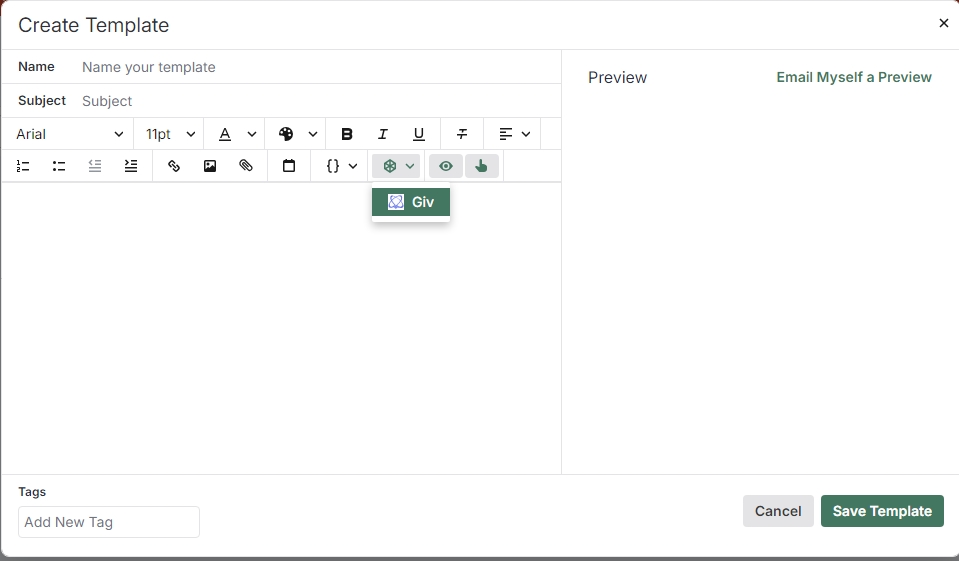Toggle underline formatting
This screenshot has height=561, width=959.
pos(419,134)
